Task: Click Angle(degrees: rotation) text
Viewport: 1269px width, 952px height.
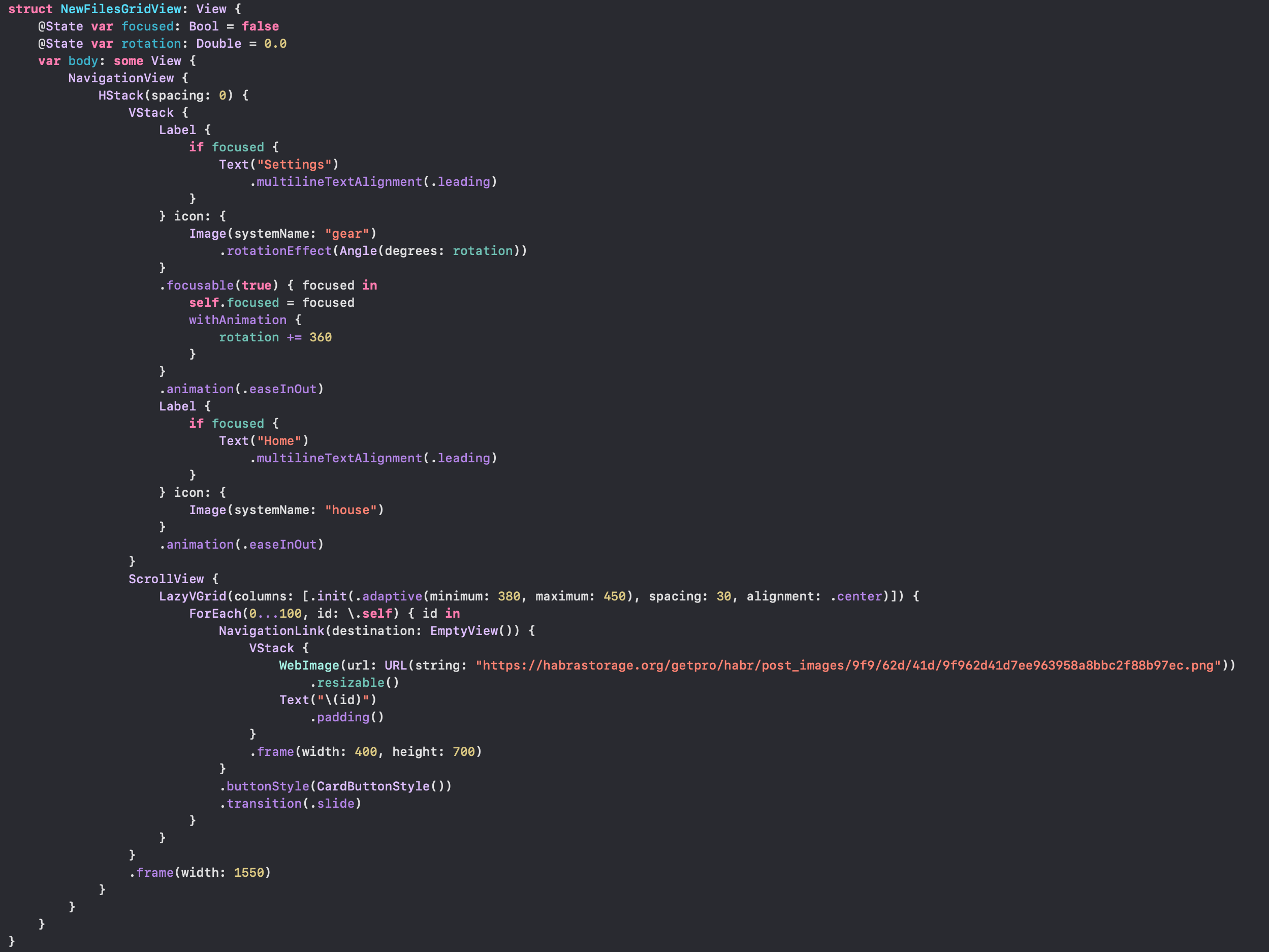Action: (430, 251)
